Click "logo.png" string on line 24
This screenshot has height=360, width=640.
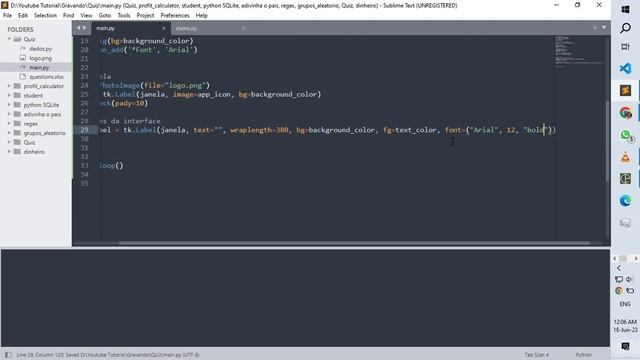[x=184, y=85]
